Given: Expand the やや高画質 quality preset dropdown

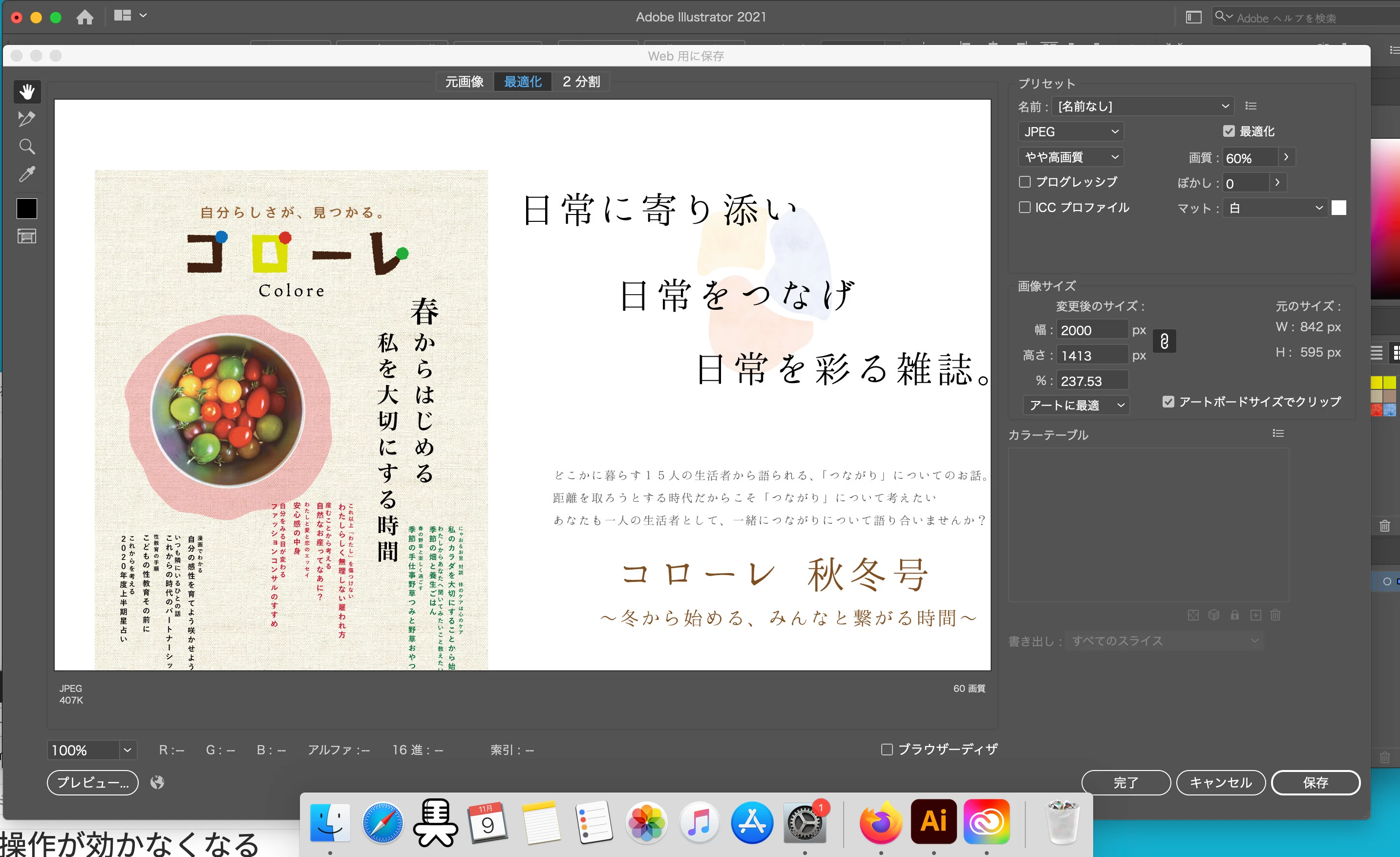Looking at the screenshot, I should coord(1070,157).
